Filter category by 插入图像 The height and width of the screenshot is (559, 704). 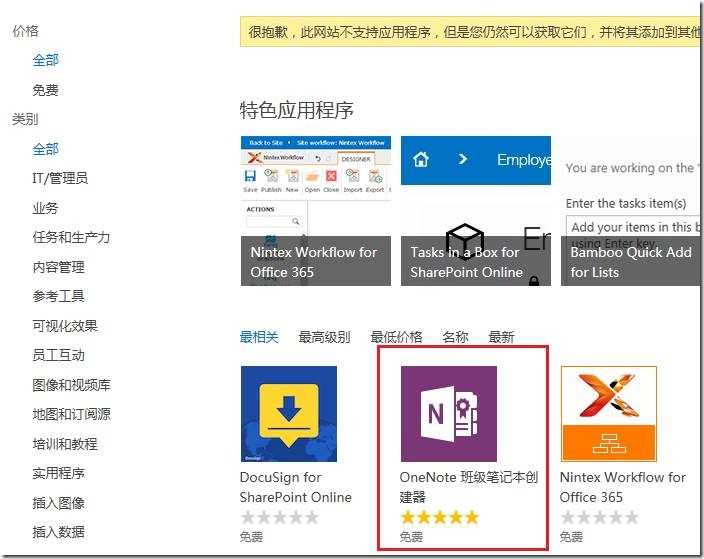(58, 503)
